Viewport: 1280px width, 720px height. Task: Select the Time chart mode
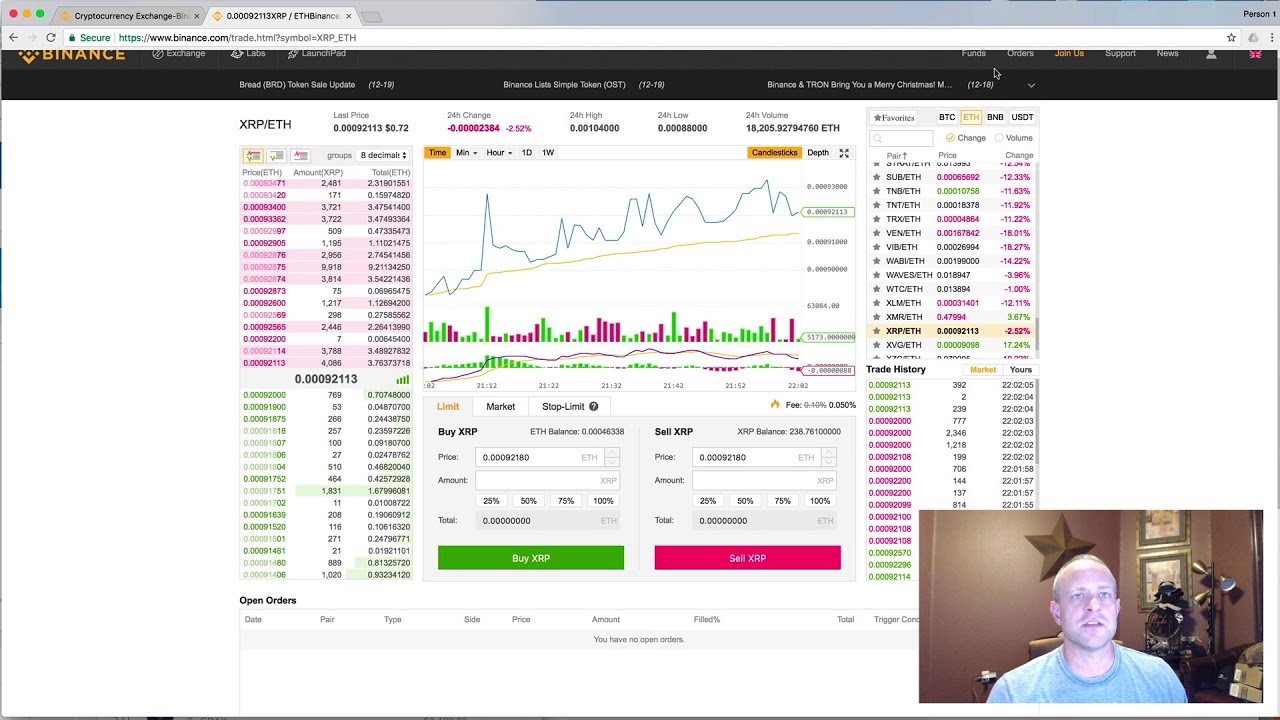[x=437, y=153]
